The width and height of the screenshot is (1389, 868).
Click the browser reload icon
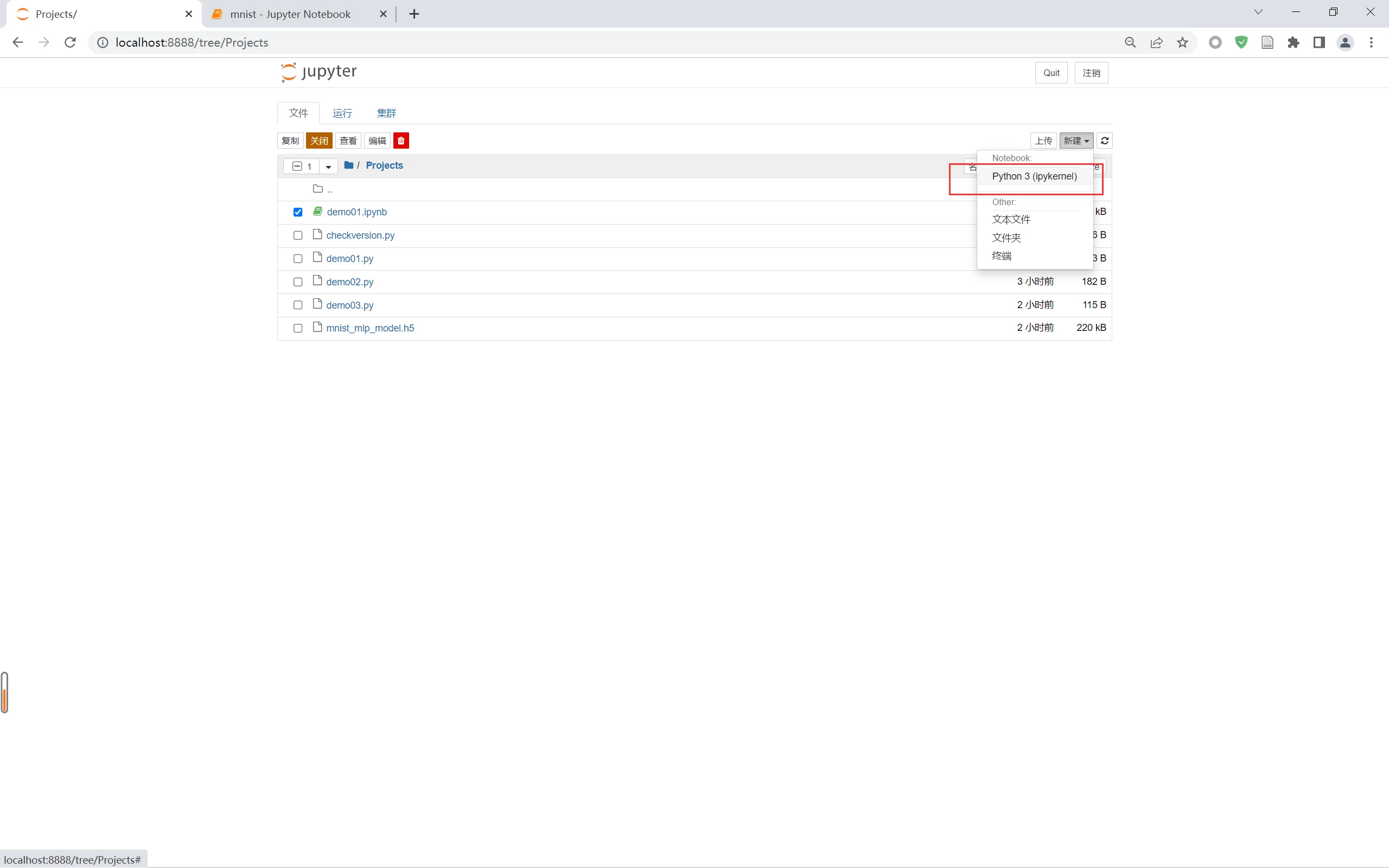pos(70,42)
